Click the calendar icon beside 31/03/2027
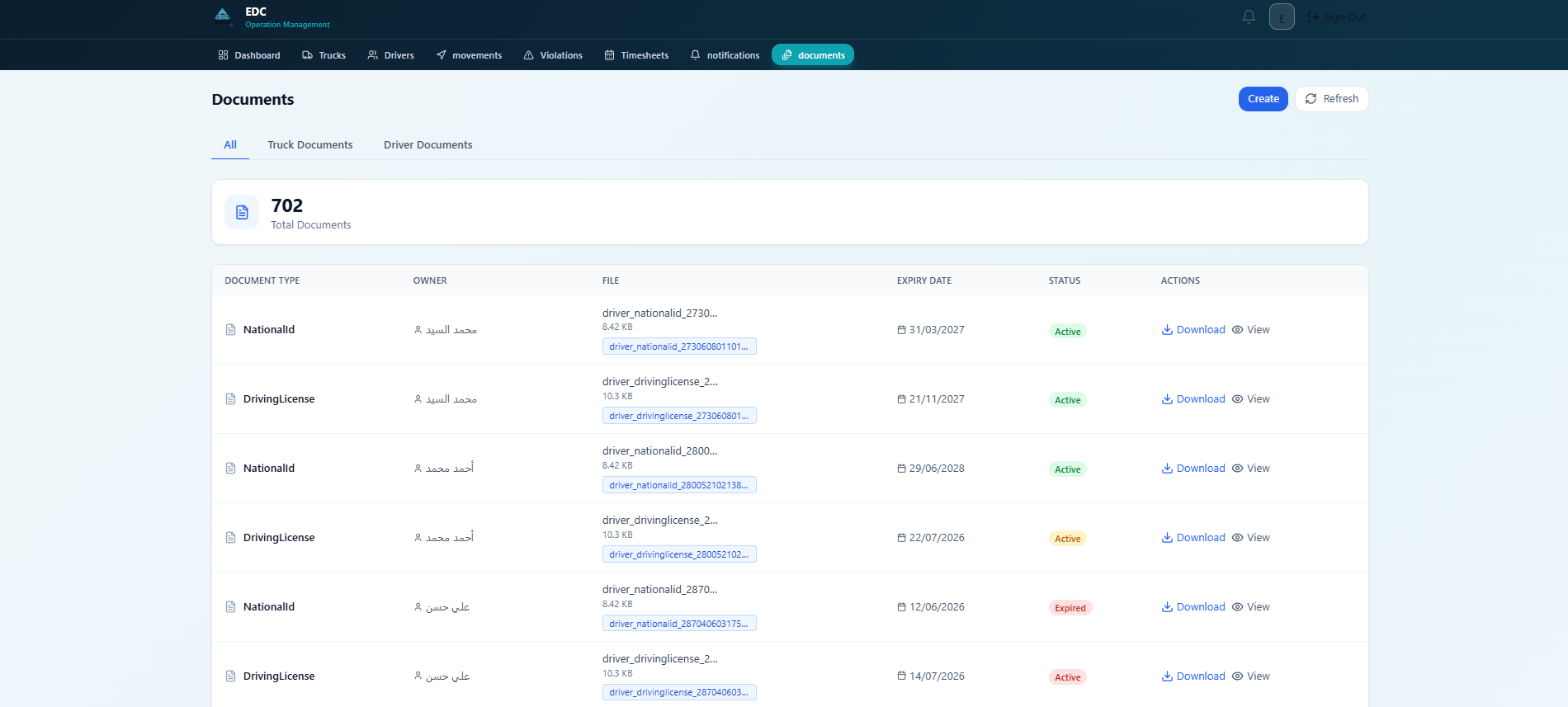This screenshot has height=707, width=1568. click(902, 330)
